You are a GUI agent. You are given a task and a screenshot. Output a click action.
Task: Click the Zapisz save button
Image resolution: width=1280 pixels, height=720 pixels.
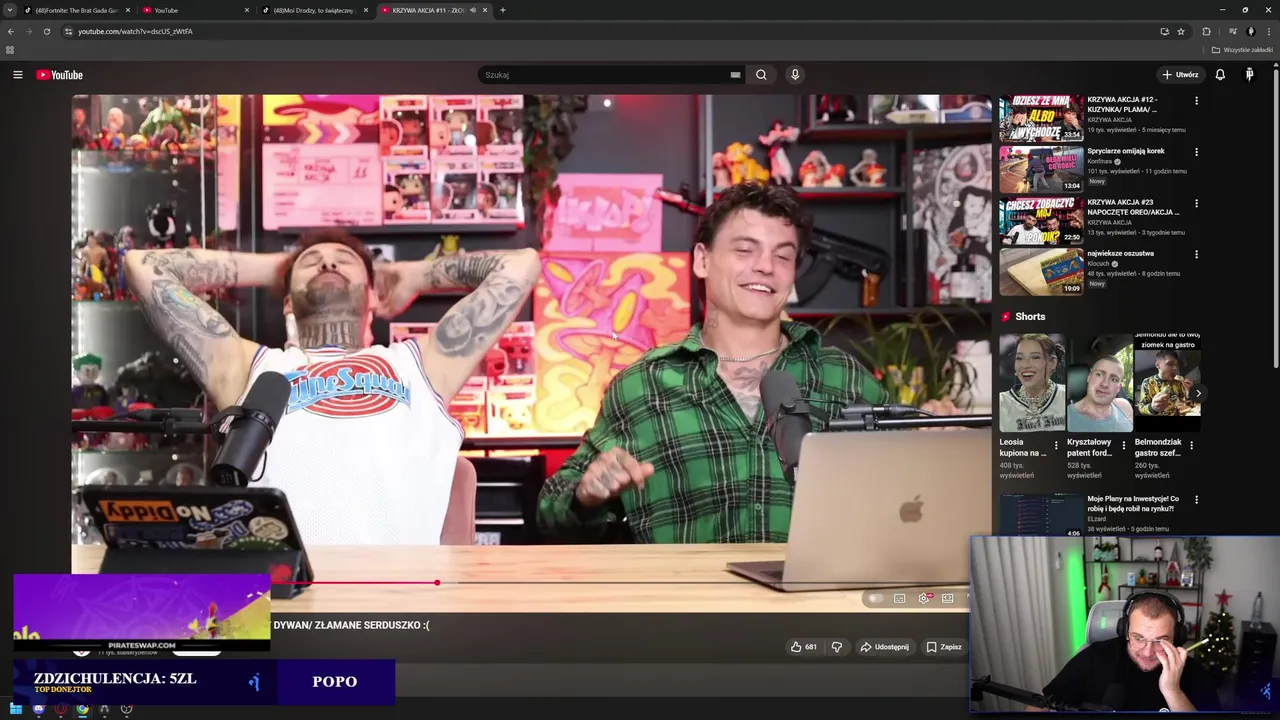[x=944, y=647]
